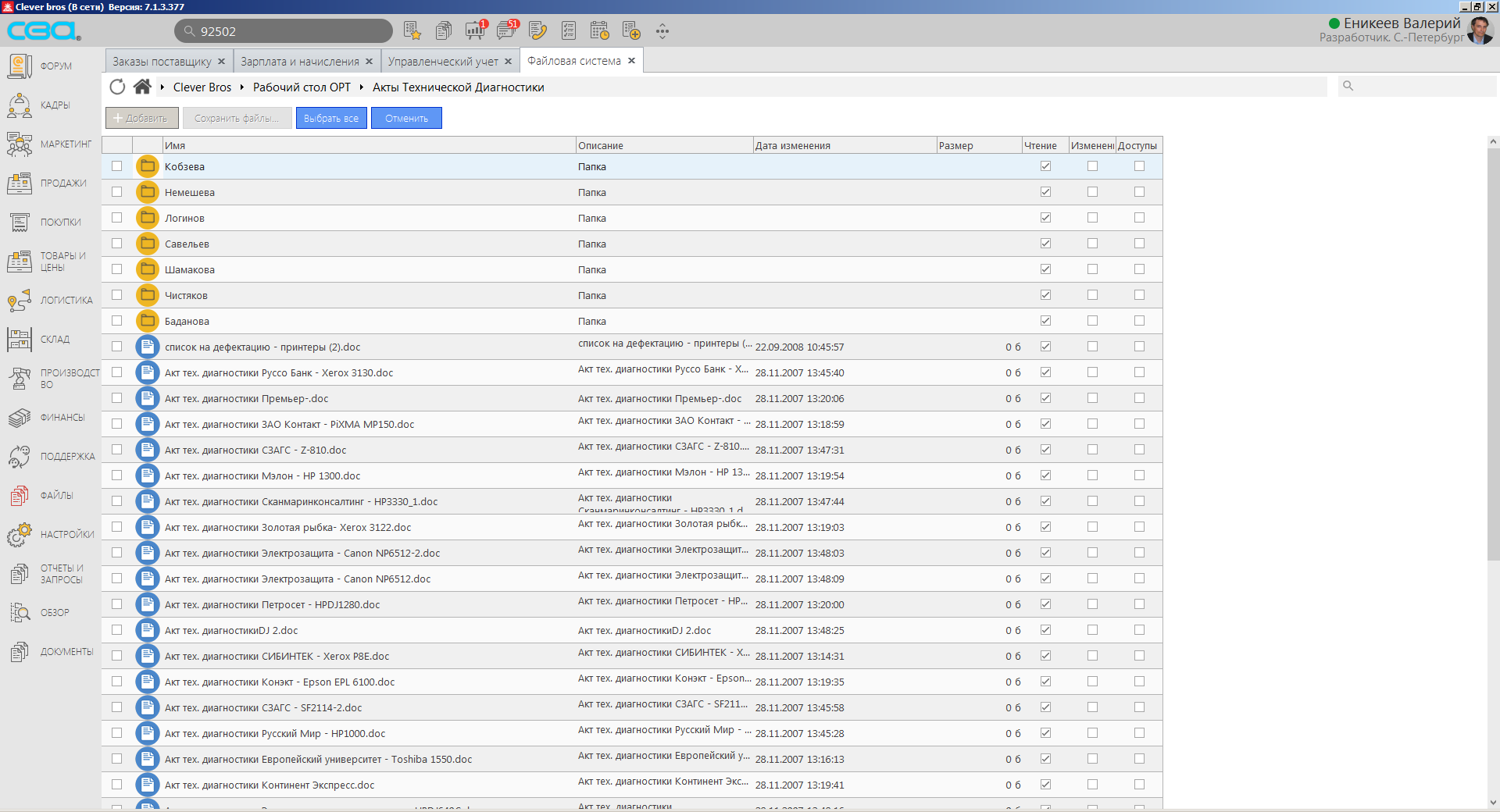Click the home icon in breadcrumb bar
This screenshot has width=1500, height=812.
[x=142, y=87]
